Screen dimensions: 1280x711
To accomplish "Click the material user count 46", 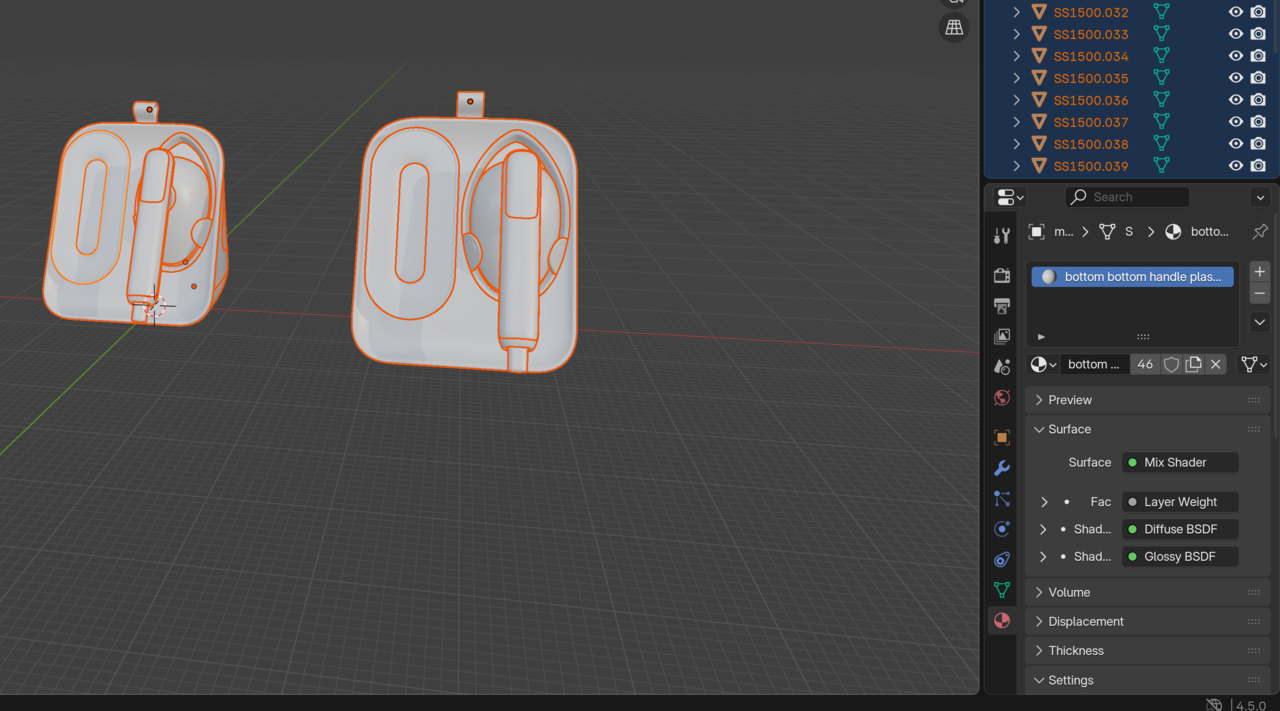I will [1145, 364].
